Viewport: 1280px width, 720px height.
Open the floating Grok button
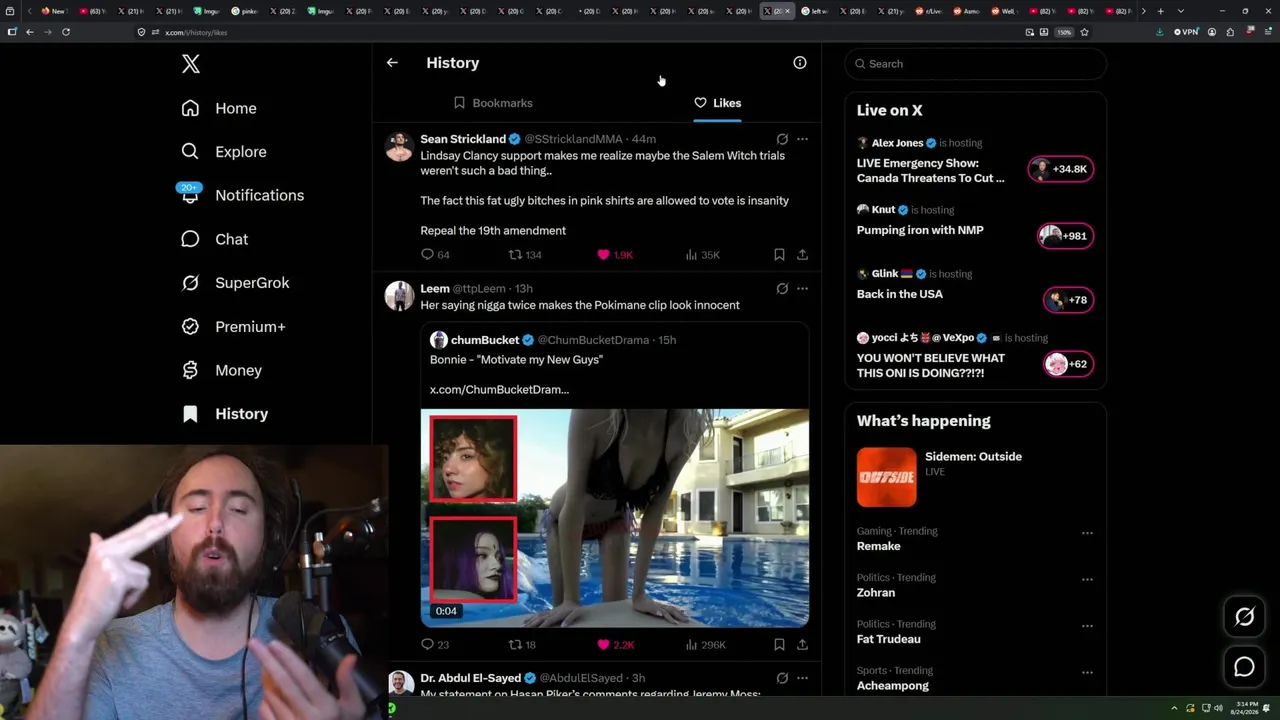coord(1244,617)
